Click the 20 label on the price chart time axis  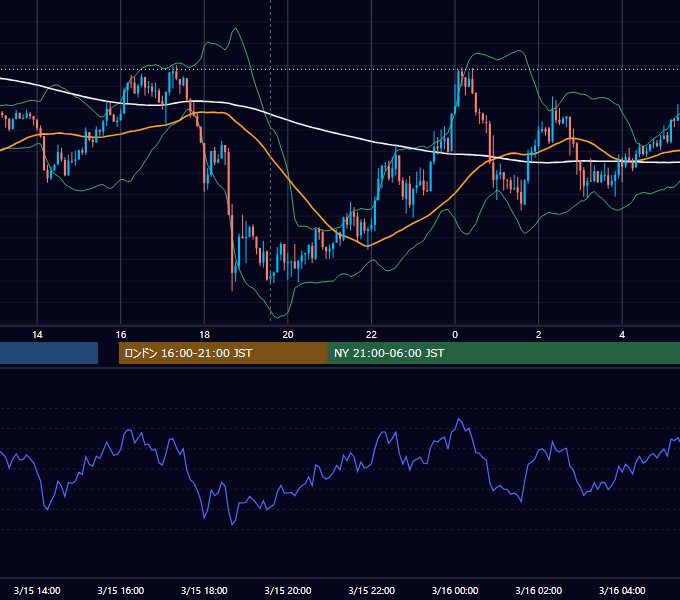[288, 335]
